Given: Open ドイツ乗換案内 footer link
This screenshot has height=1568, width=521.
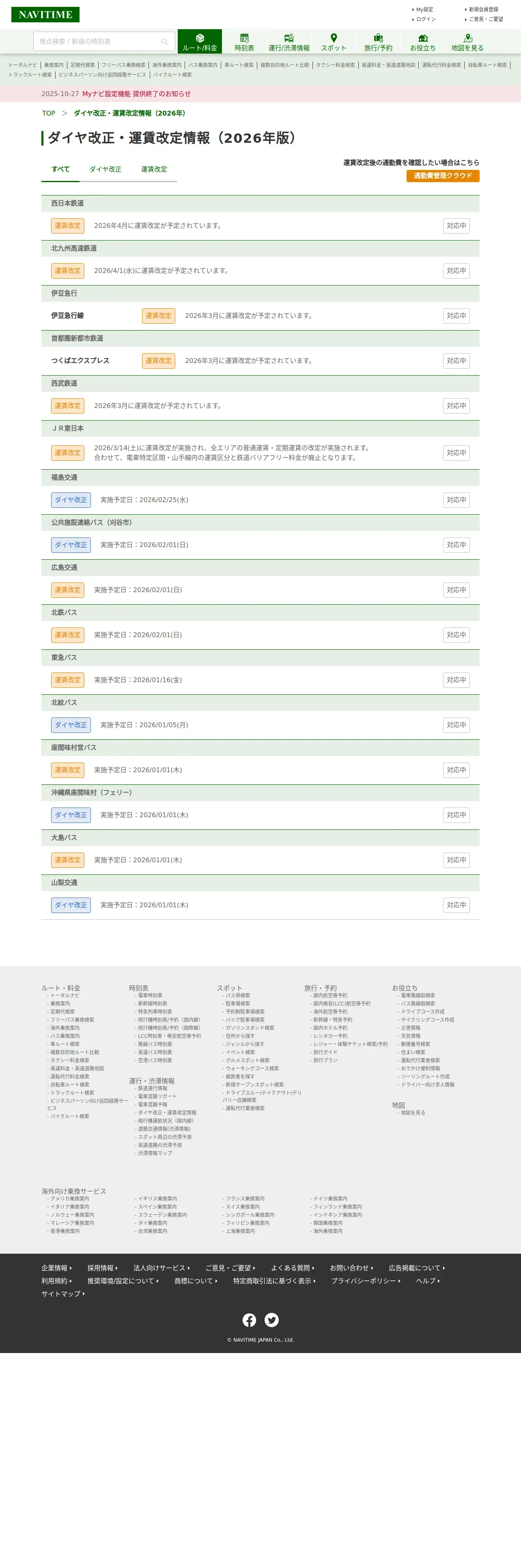Looking at the screenshot, I should pos(330,1199).
